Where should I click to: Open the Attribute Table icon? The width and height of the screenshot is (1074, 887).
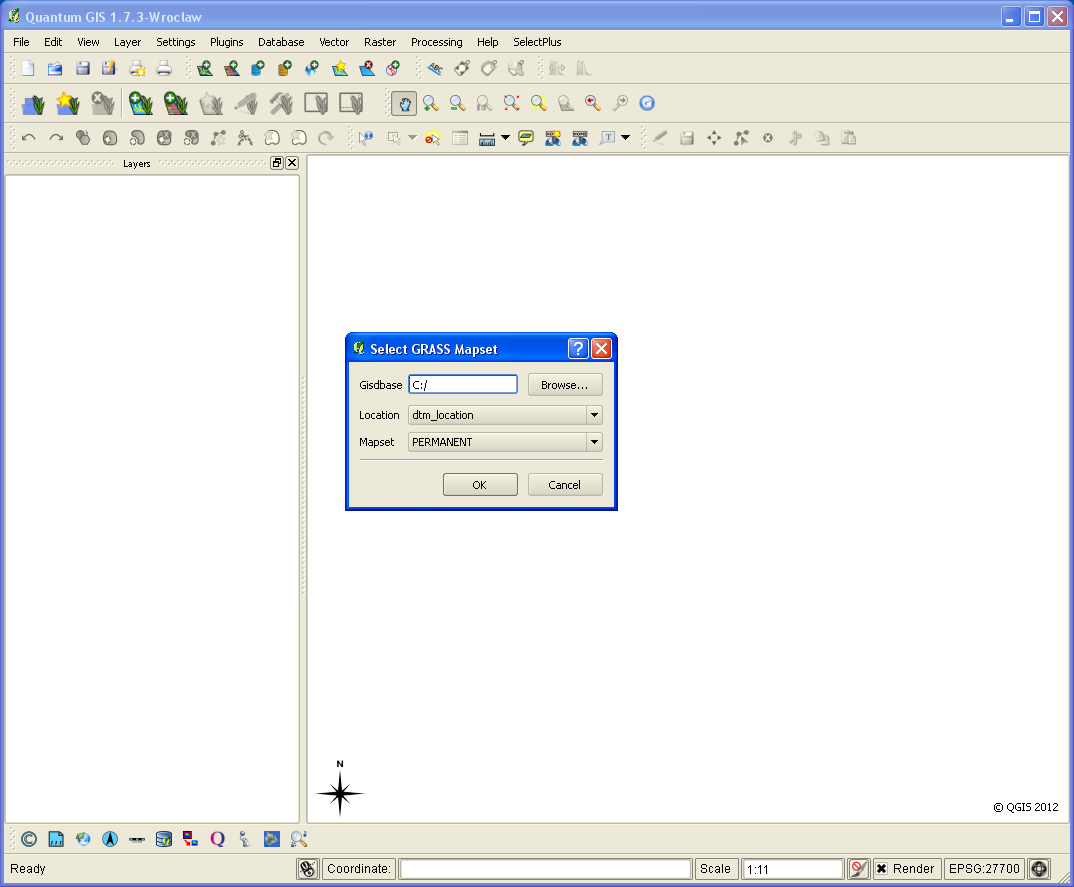coord(458,137)
